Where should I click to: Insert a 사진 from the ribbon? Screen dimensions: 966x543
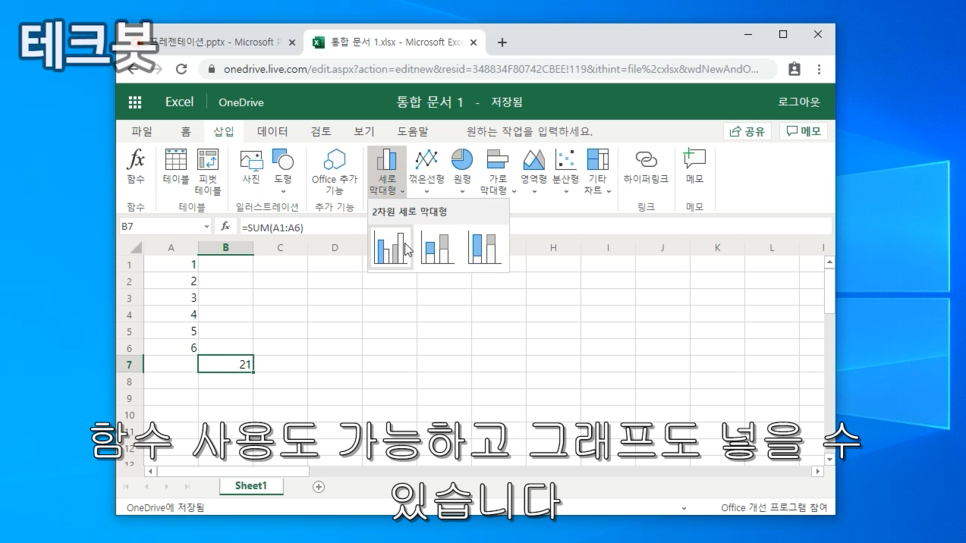251,166
